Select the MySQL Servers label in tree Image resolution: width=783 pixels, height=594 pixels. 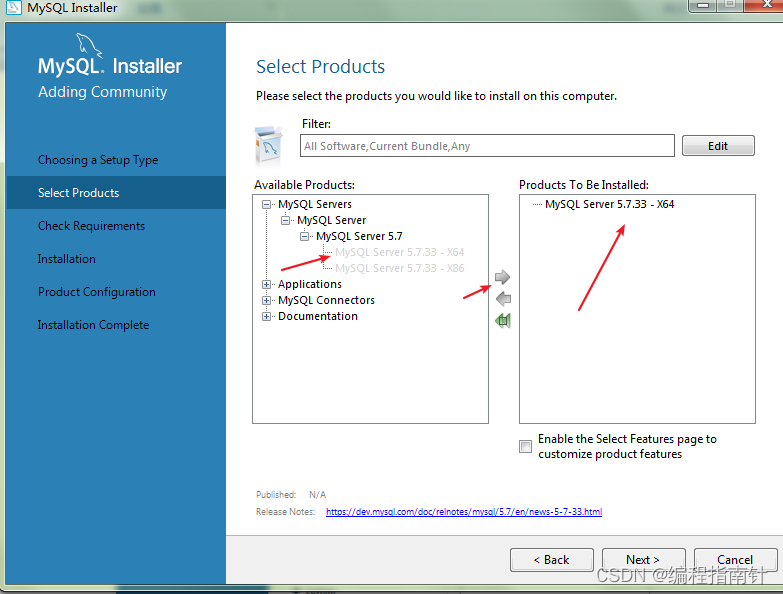point(315,204)
